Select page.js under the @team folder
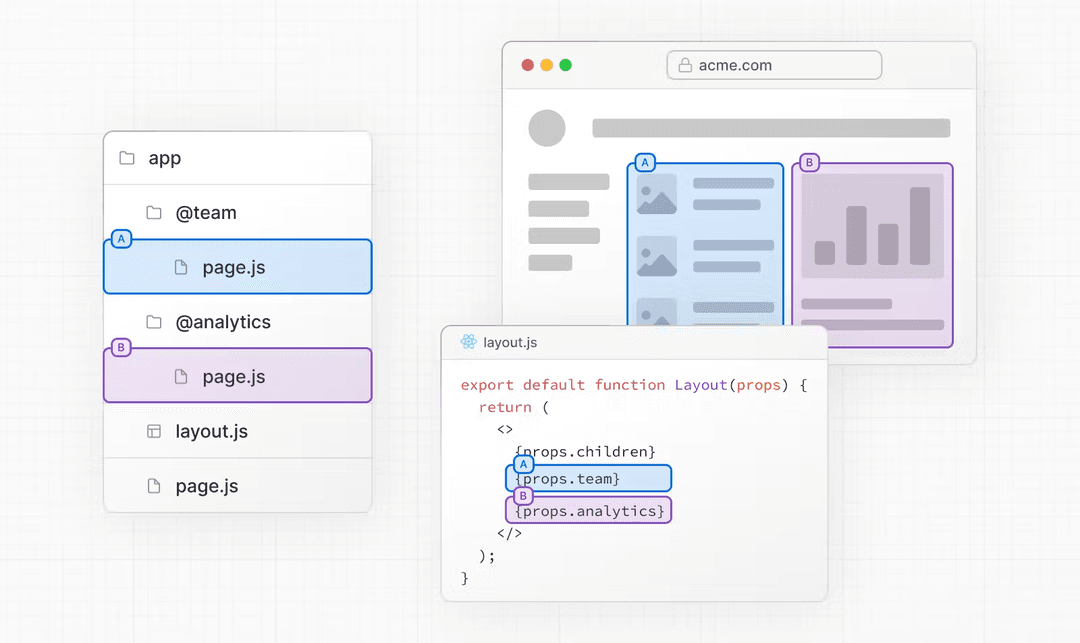Image resolution: width=1080 pixels, height=643 pixels. [238, 266]
